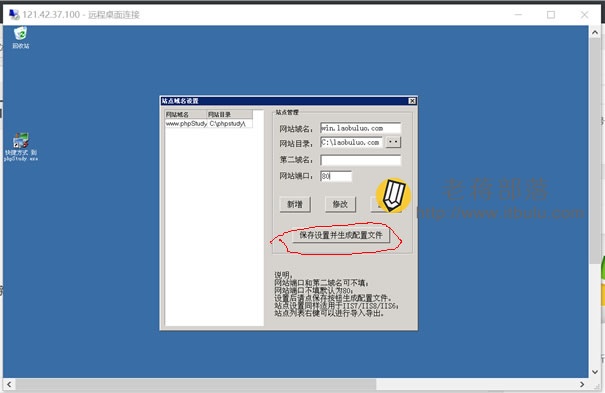Screen dimensions: 605x393
Task: Focus the 网站域名 input field
Action: point(360,128)
